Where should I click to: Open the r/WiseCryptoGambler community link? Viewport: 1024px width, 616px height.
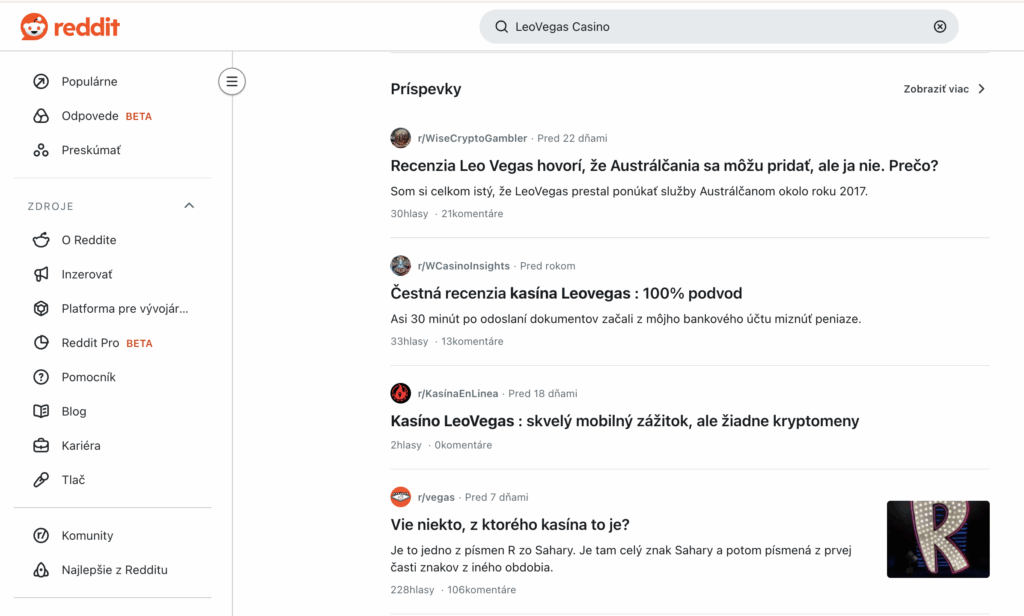(x=472, y=138)
